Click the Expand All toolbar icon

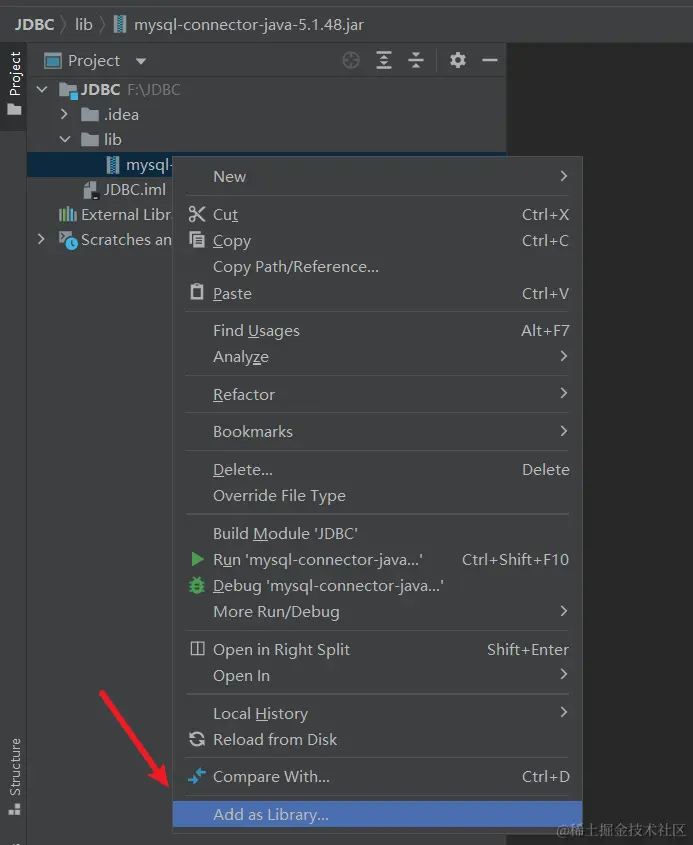384,61
